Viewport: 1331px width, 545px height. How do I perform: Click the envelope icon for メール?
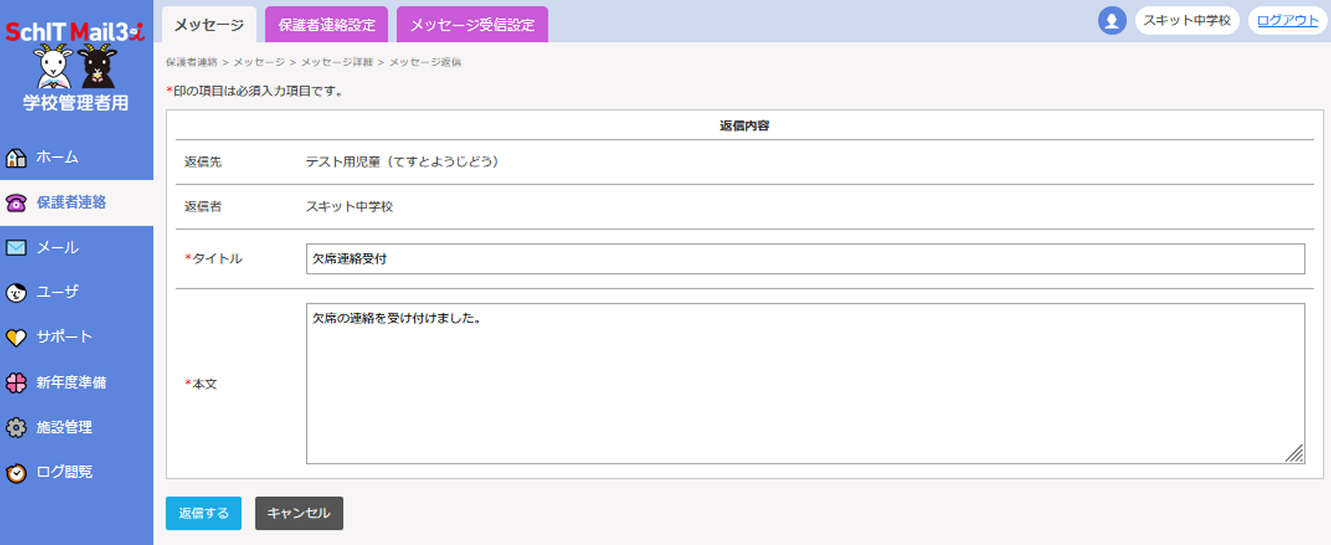click(16, 248)
